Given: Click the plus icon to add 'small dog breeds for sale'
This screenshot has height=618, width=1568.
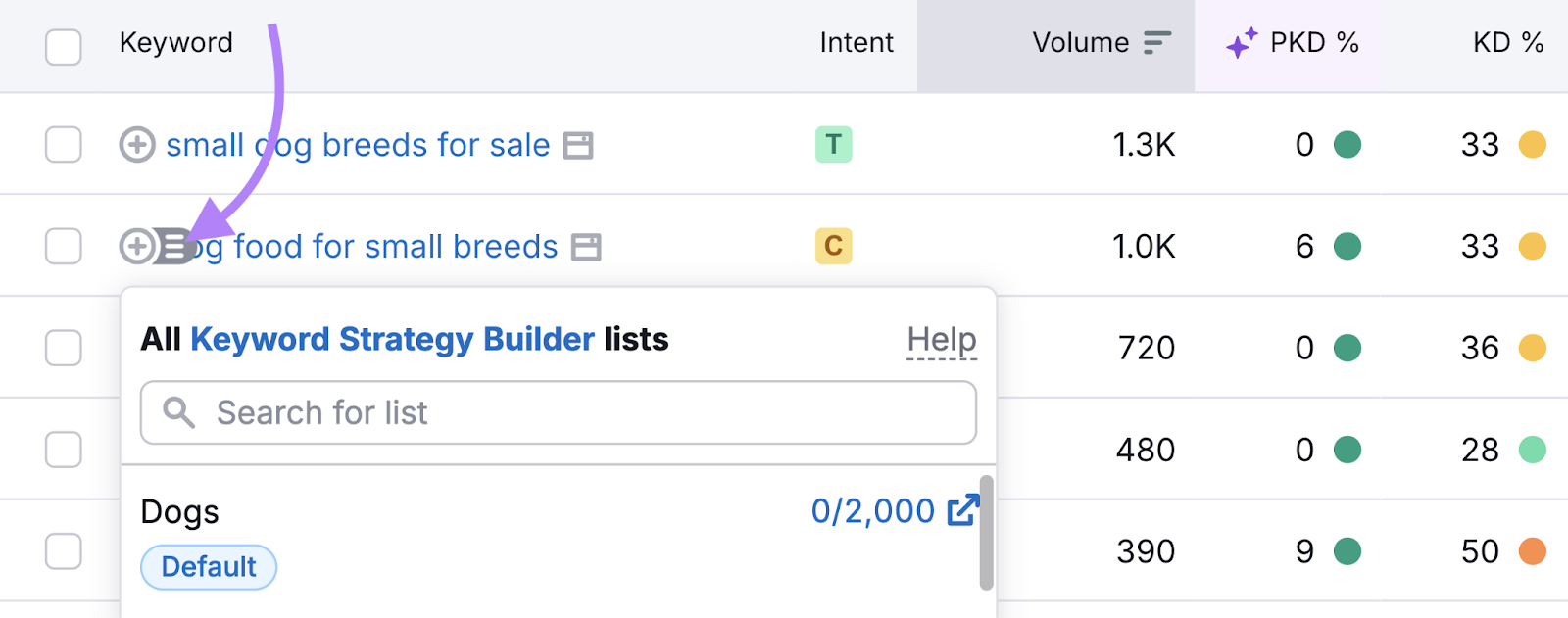Looking at the screenshot, I should click(137, 144).
